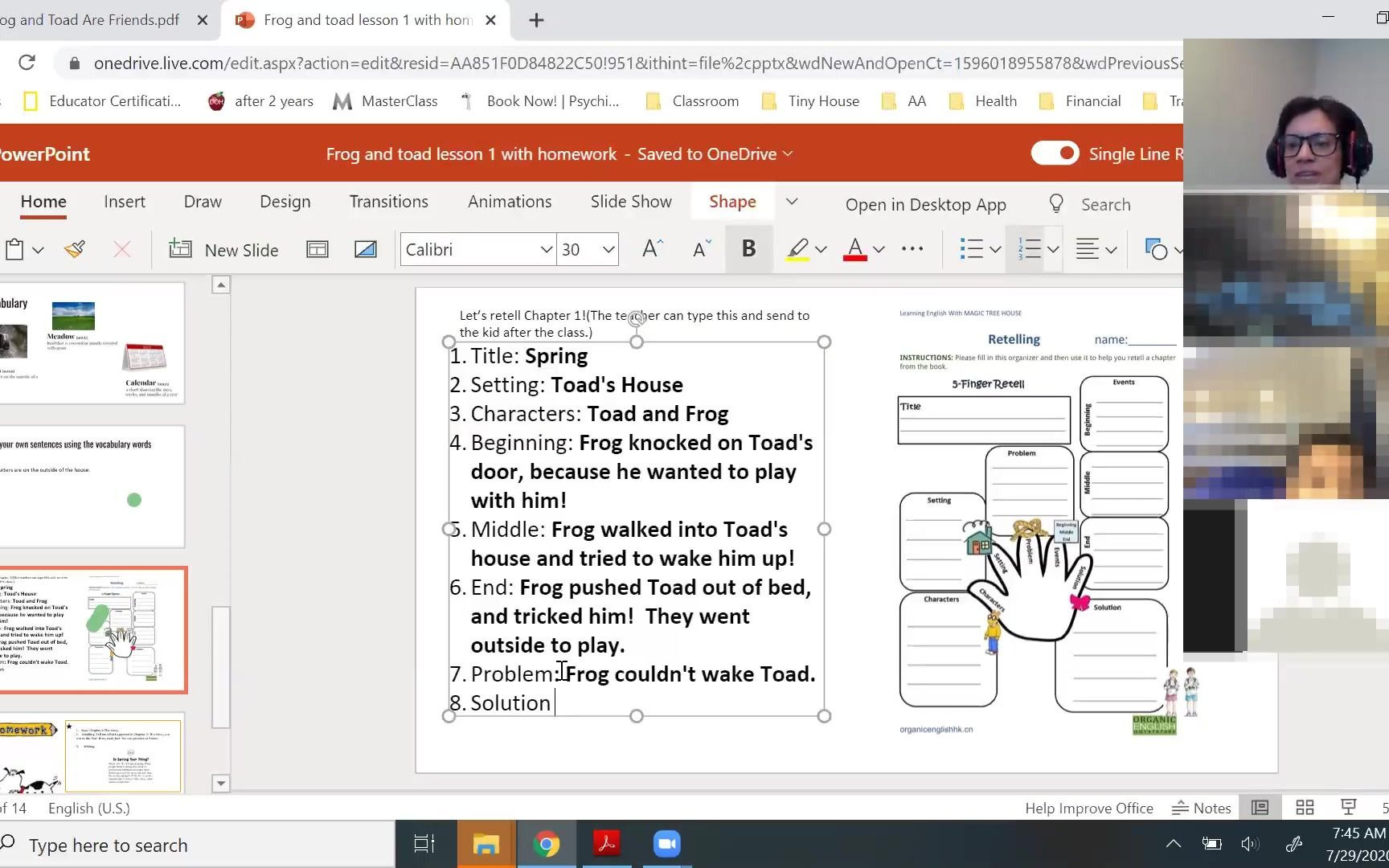This screenshot has height=868, width=1389.
Task: Click the Search box in the ribbon
Action: click(1106, 205)
